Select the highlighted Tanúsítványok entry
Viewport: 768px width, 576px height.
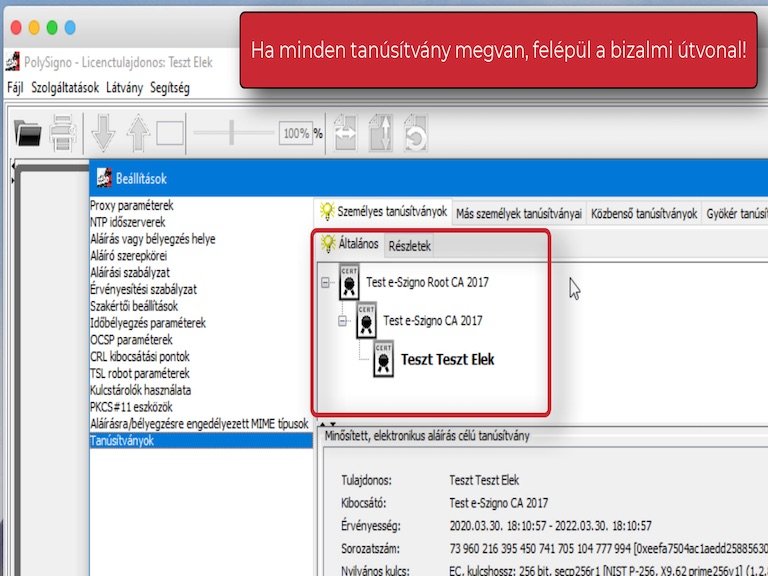pos(201,441)
